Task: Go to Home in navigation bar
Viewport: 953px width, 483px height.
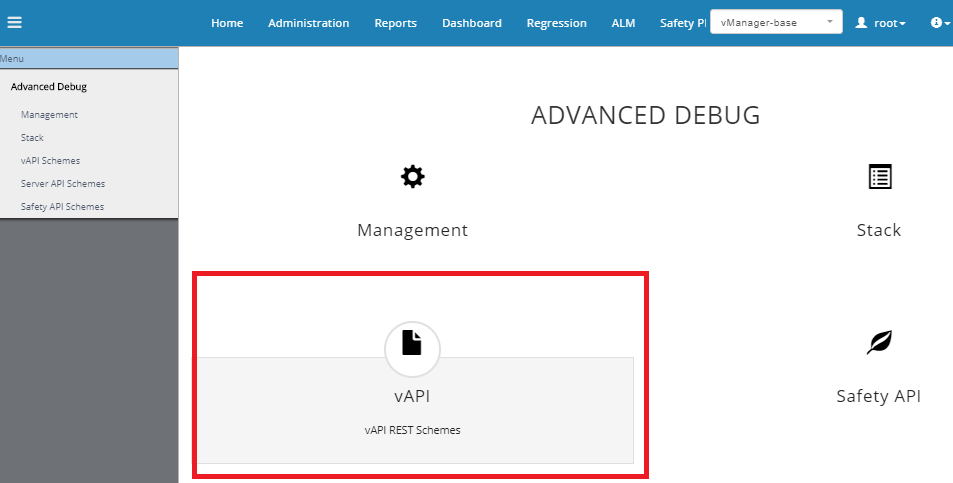Action: pyautogui.click(x=227, y=23)
